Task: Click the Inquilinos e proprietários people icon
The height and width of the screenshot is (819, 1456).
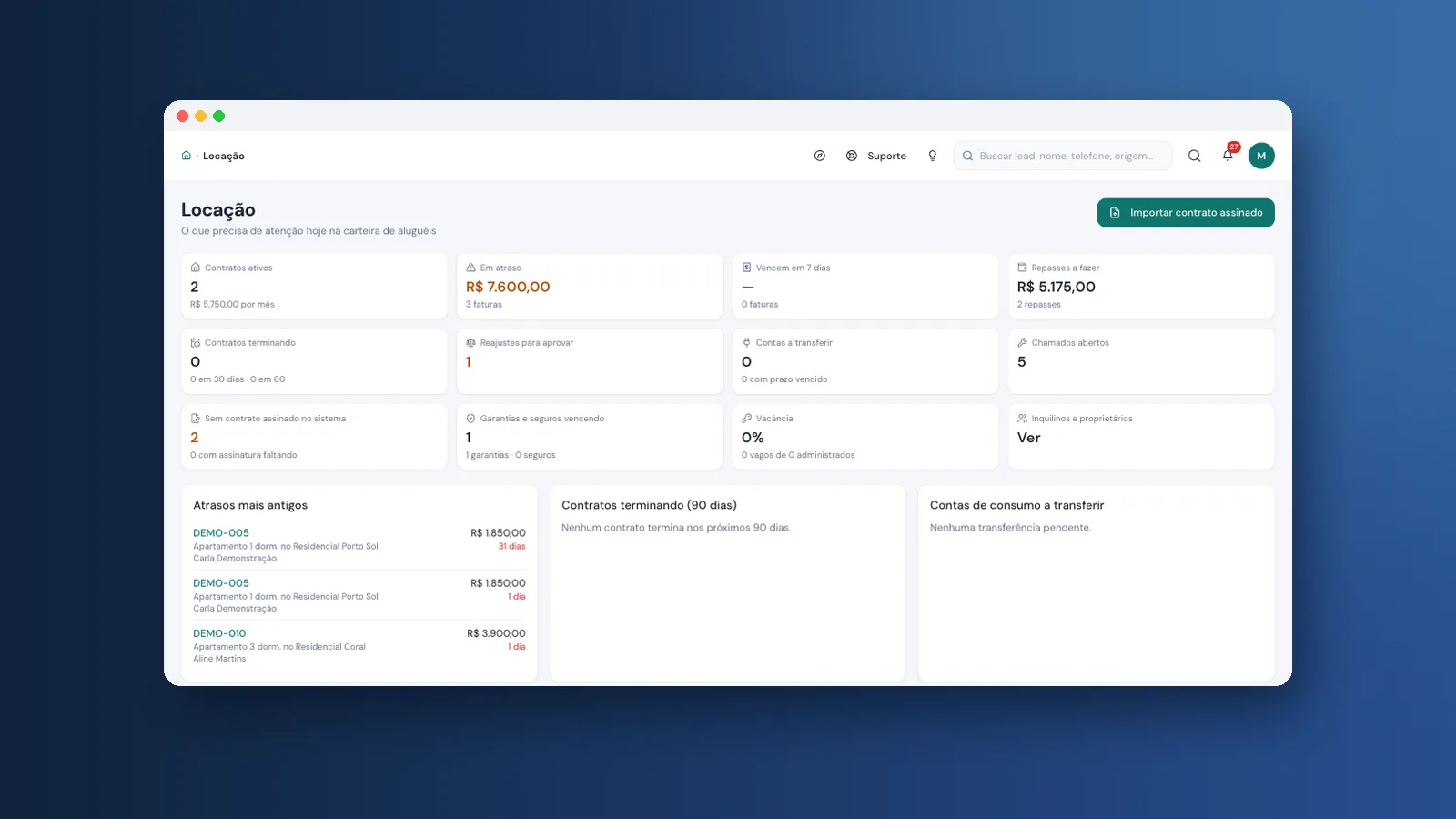Action: point(1022,419)
